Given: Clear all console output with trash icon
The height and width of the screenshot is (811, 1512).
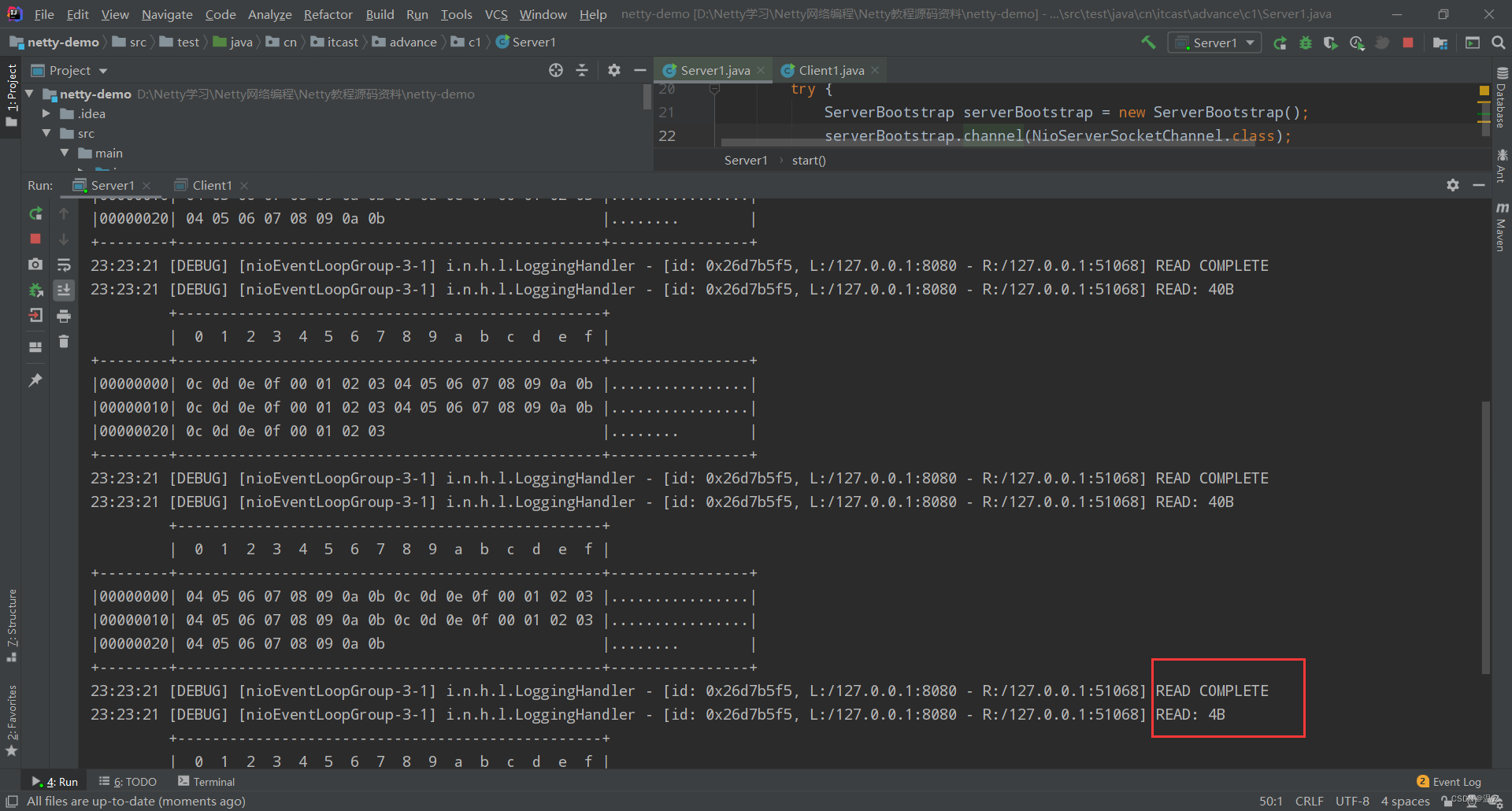Looking at the screenshot, I should 64,342.
